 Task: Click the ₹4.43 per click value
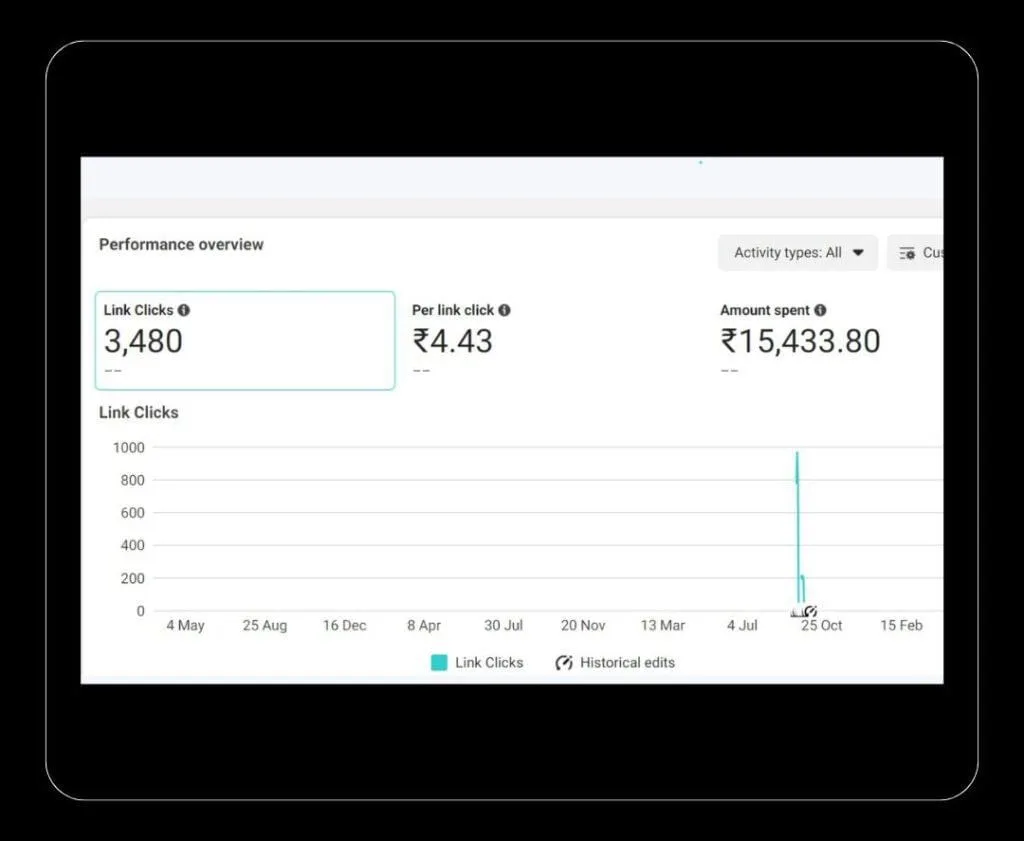453,341
